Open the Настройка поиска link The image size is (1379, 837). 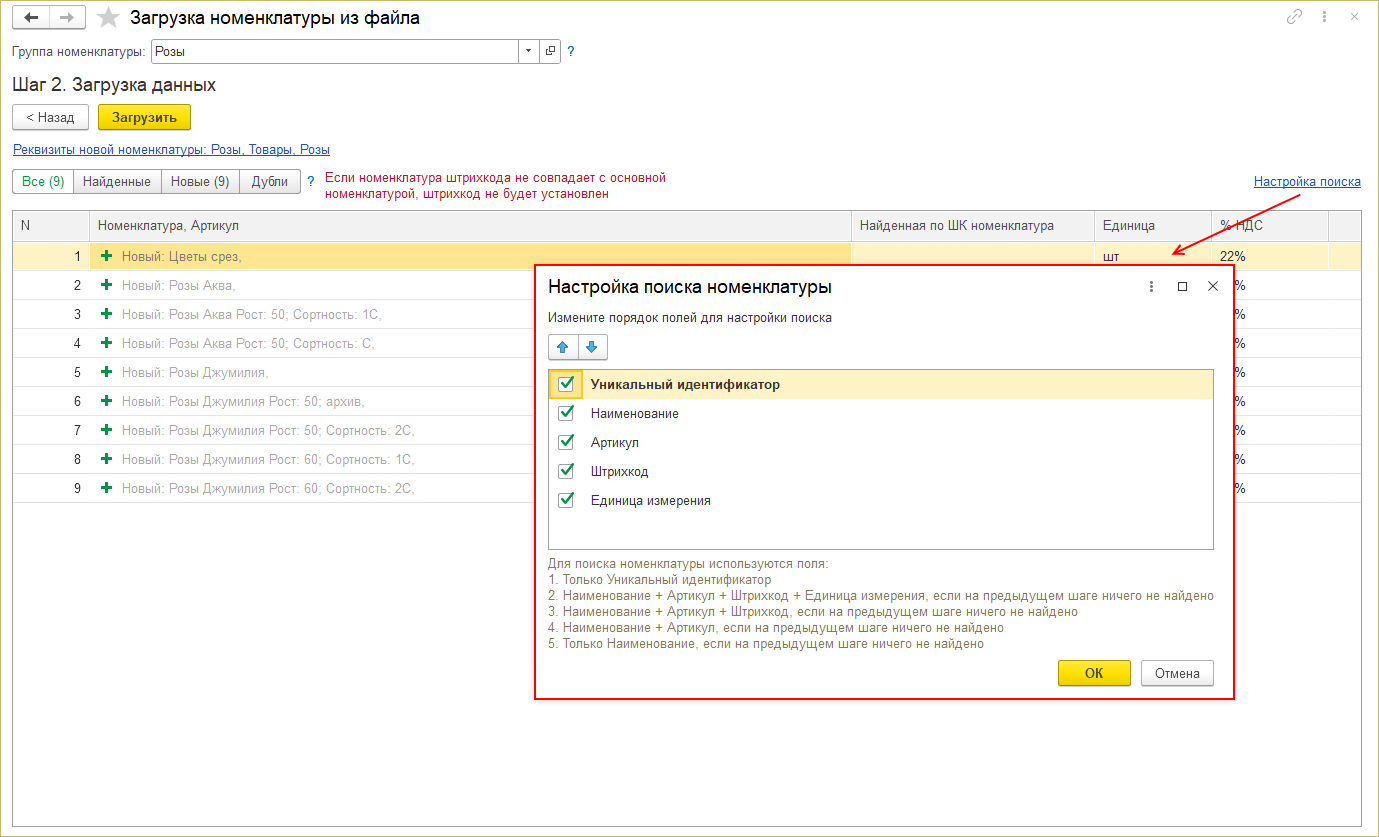1307,182
